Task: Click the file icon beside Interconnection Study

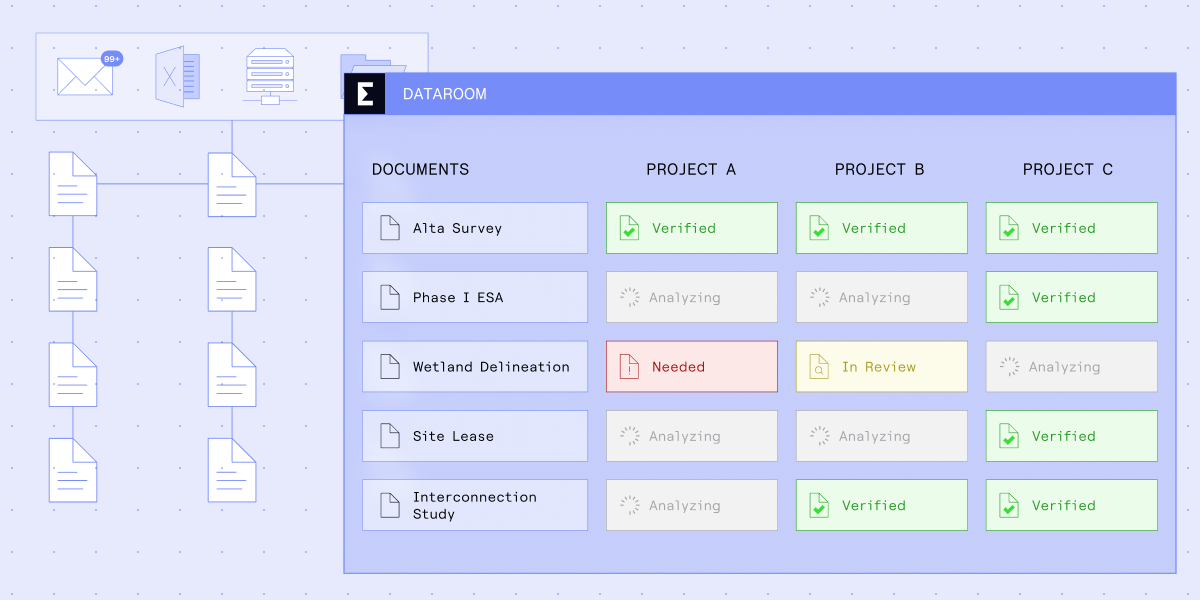Action: 390,505
